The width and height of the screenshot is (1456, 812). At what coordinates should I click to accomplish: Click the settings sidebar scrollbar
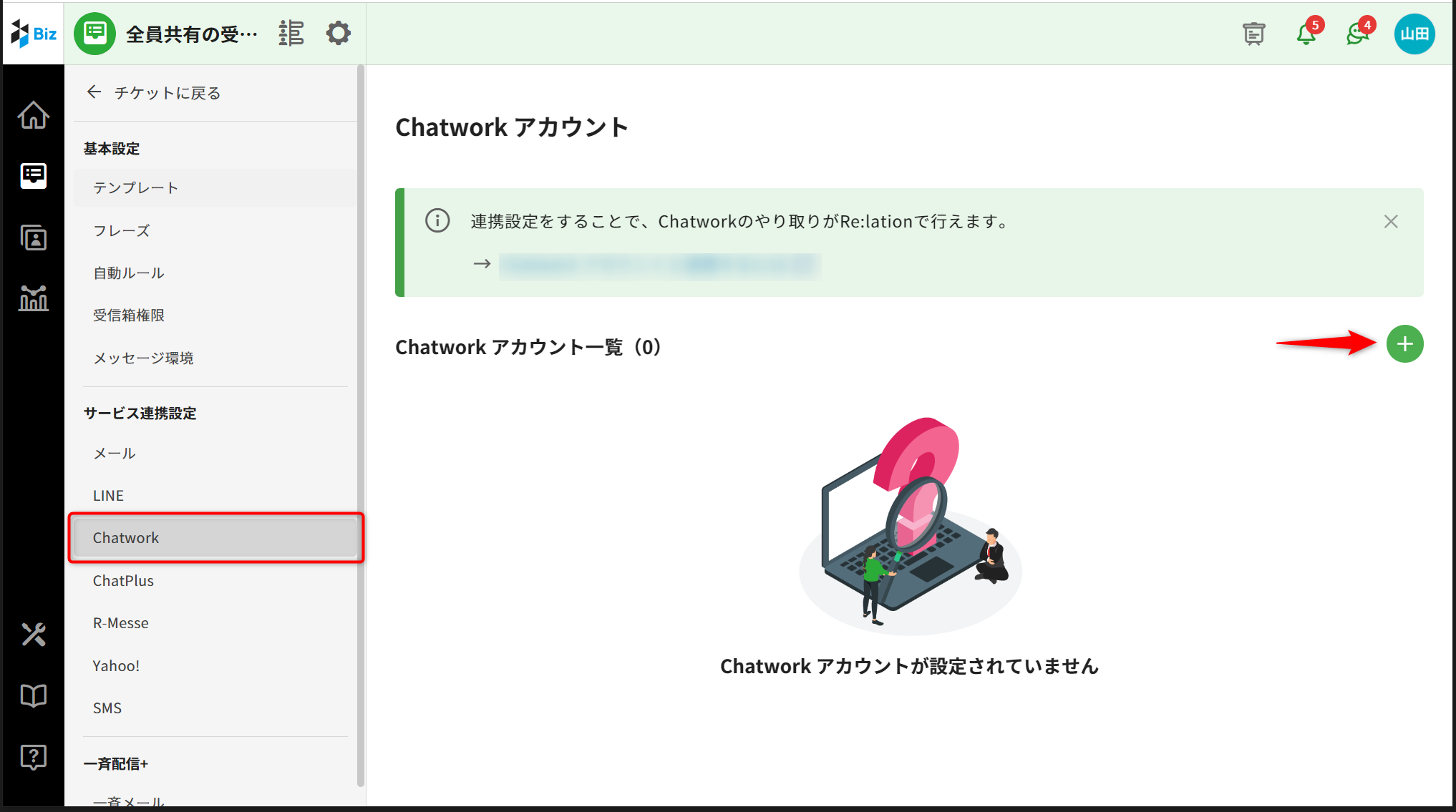[x=361, y=426]
